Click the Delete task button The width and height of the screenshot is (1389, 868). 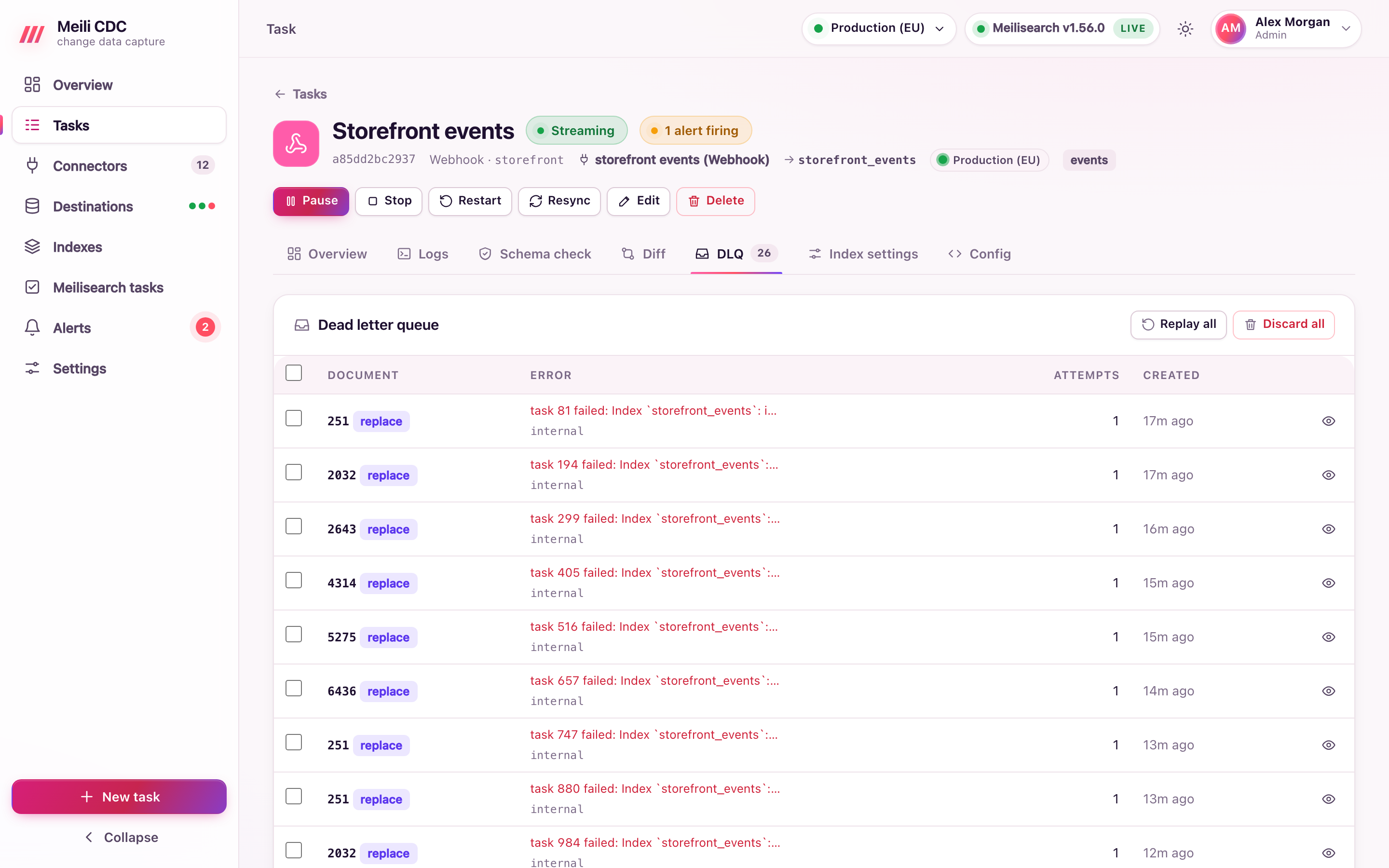[715, 201]
